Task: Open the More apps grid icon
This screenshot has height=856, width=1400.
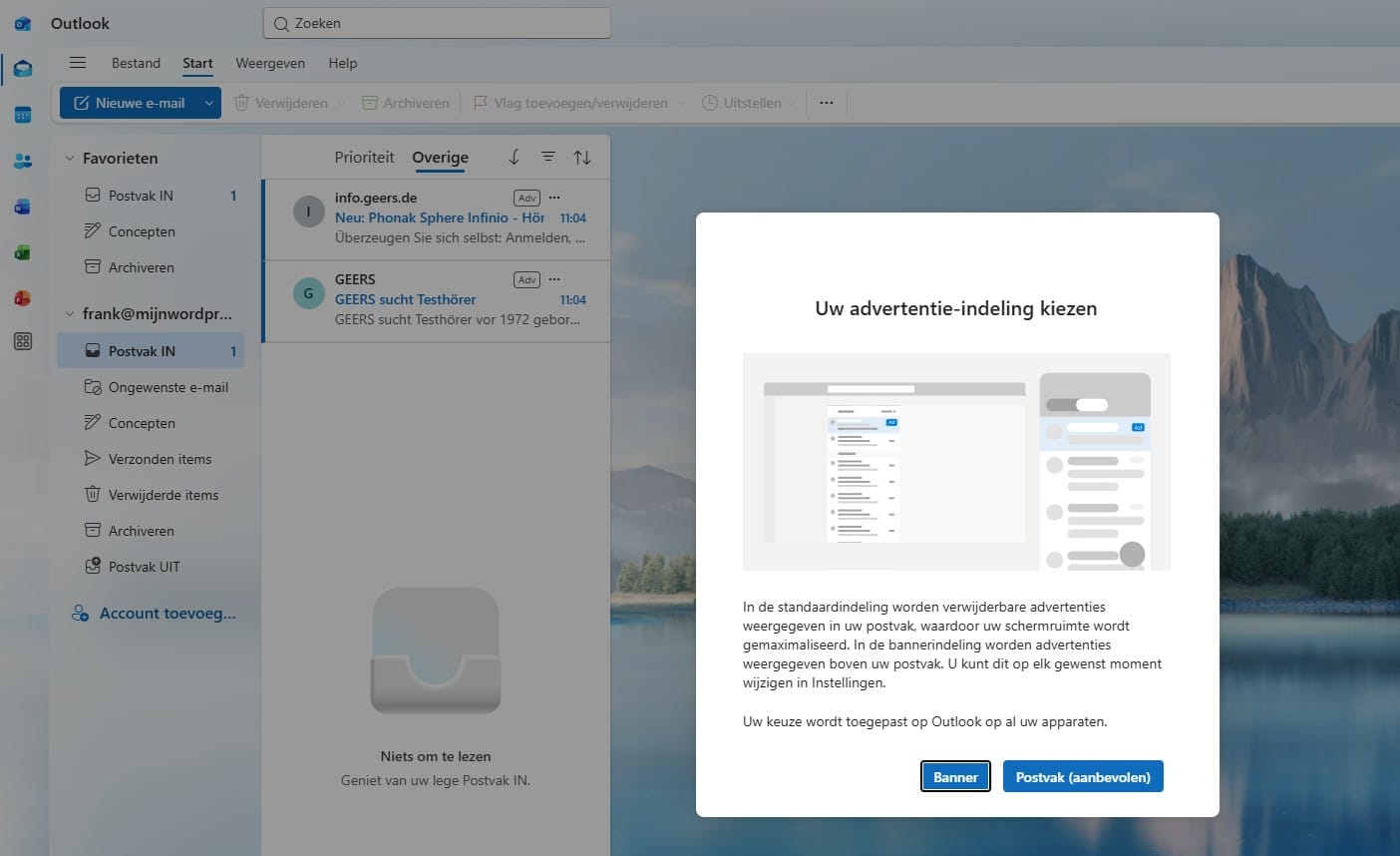Action: point(23,341)
